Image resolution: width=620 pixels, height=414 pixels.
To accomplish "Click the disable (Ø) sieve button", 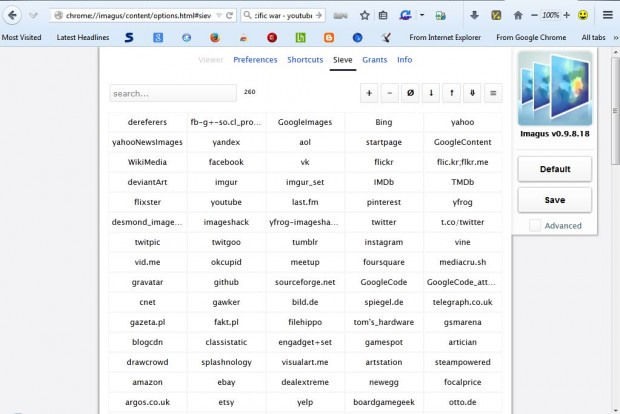I will point(410,93).
